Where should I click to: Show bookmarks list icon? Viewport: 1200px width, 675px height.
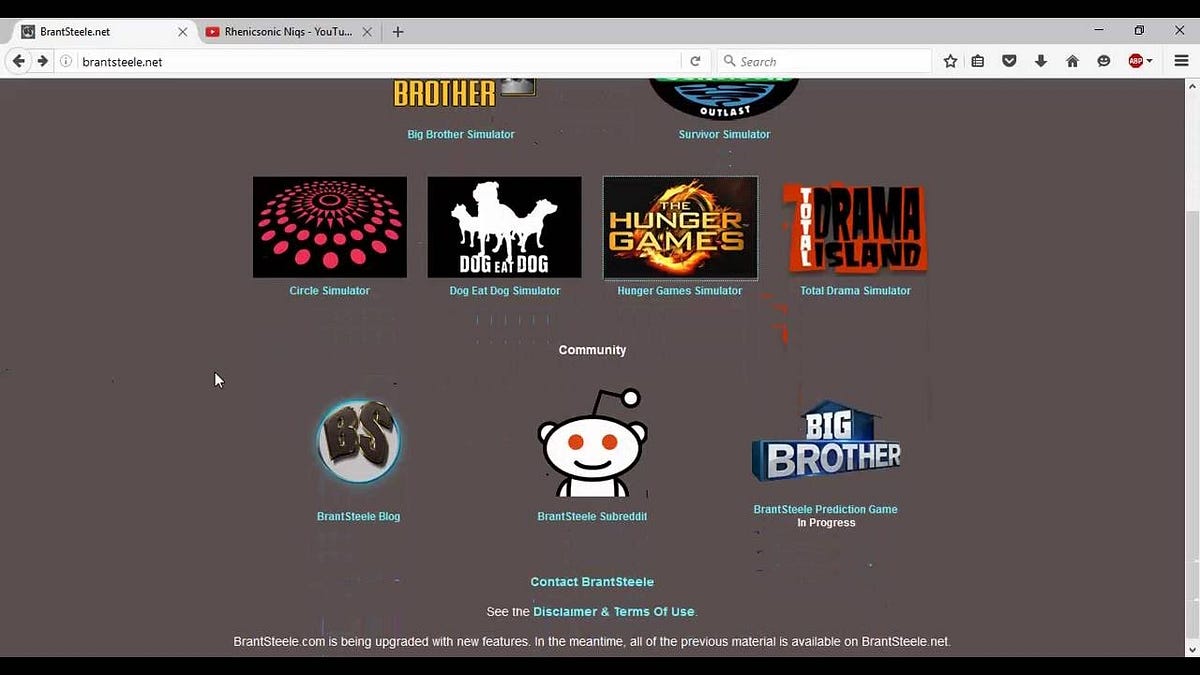(x=978, y=61)
